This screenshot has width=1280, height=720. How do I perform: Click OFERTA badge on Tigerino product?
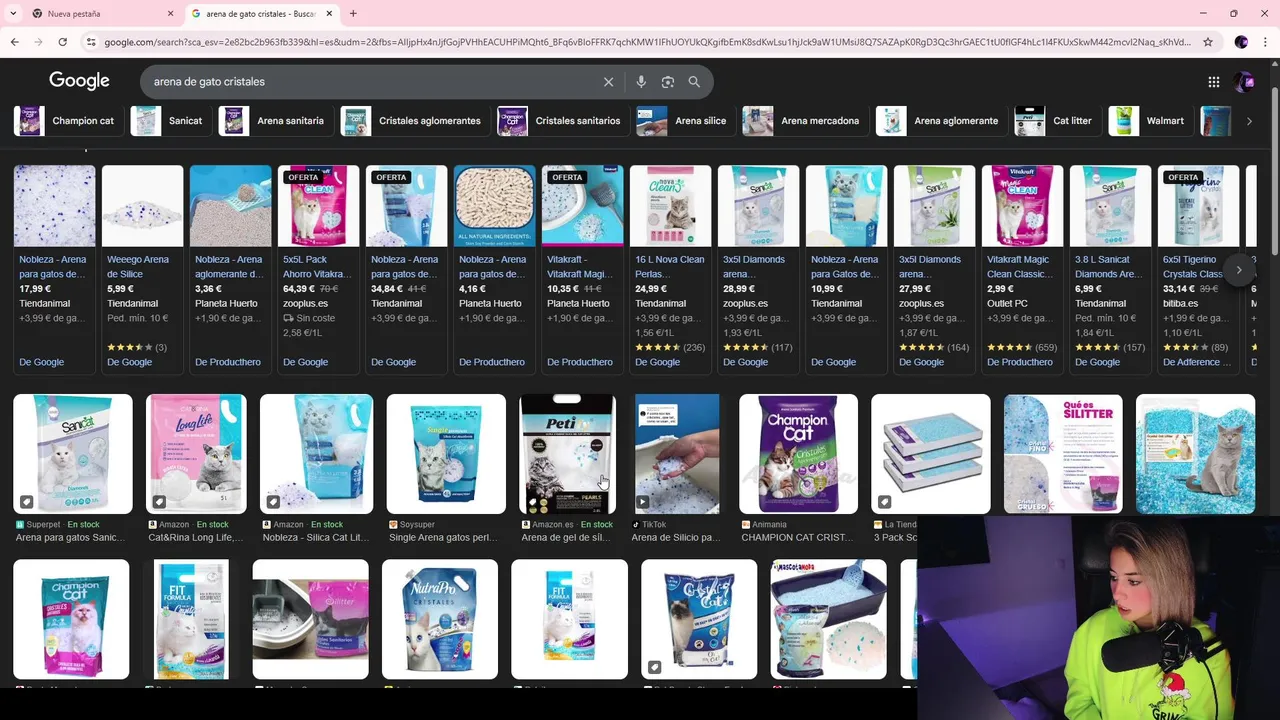[1183, 178]
